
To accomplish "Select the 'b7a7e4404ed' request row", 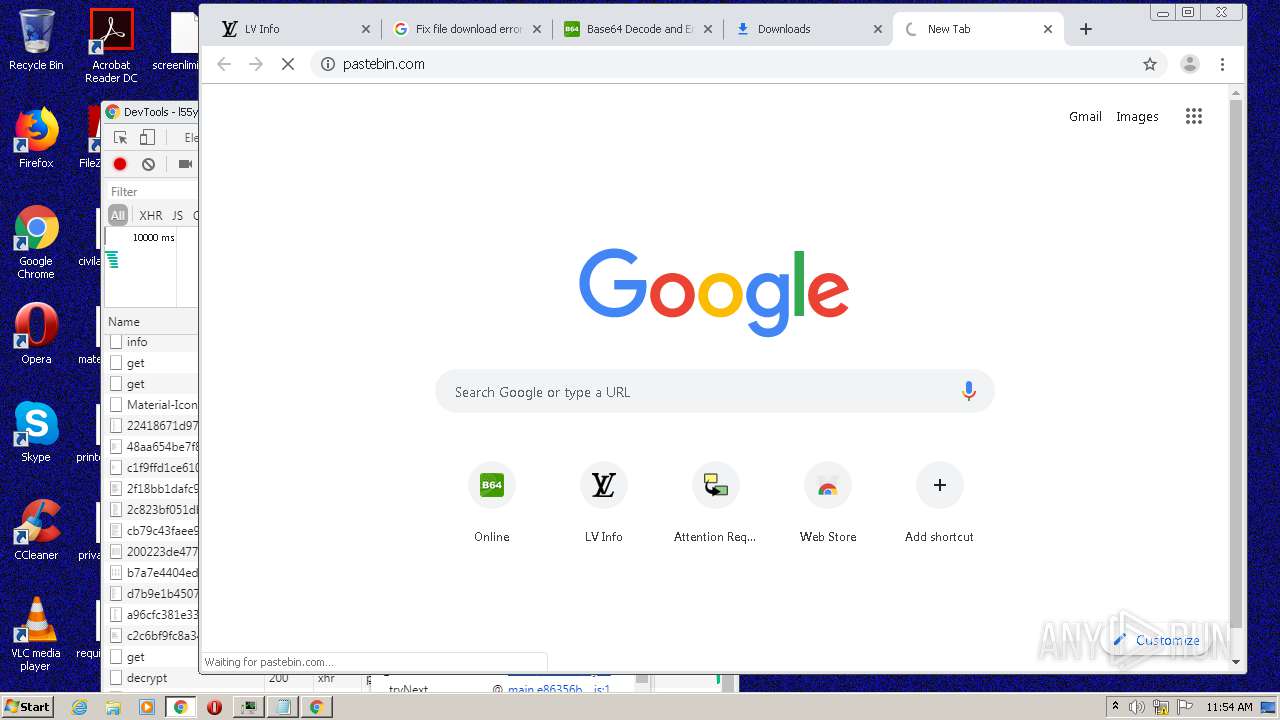I will pos(151,573).
